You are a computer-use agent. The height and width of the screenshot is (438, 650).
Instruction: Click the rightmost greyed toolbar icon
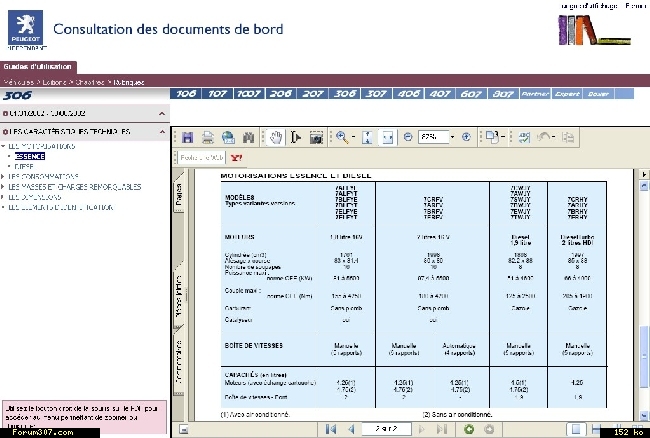568,137
